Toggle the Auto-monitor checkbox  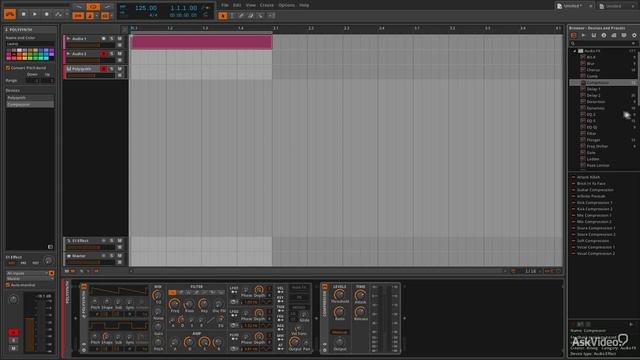pyautogui.click(x=8, y=285)
